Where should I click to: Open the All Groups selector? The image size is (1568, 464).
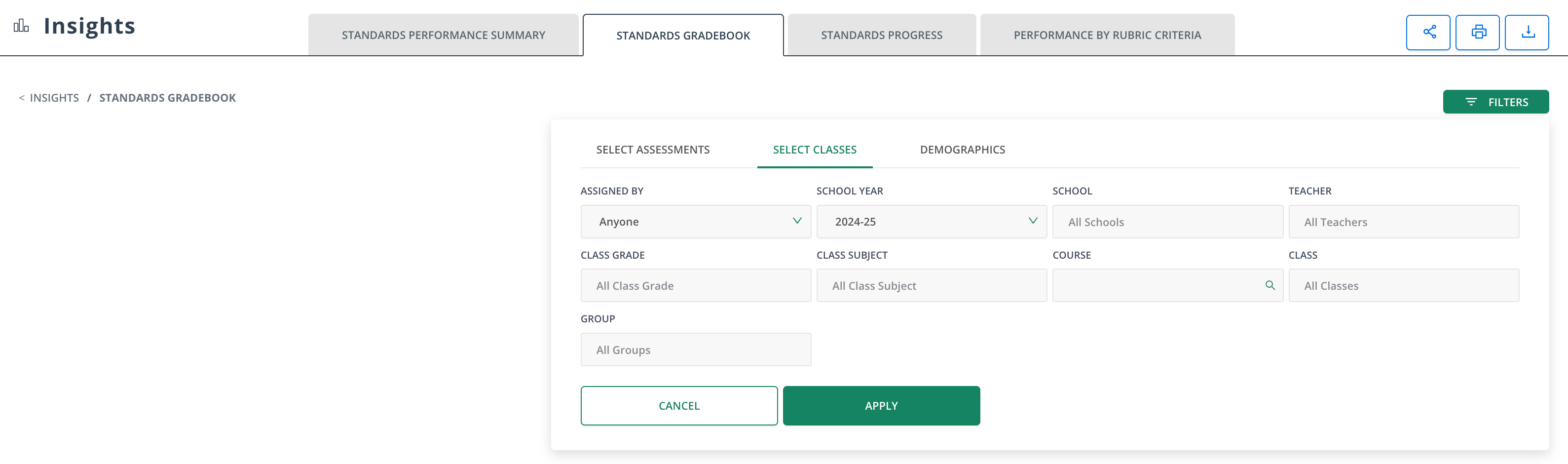(x=696, y=349)
